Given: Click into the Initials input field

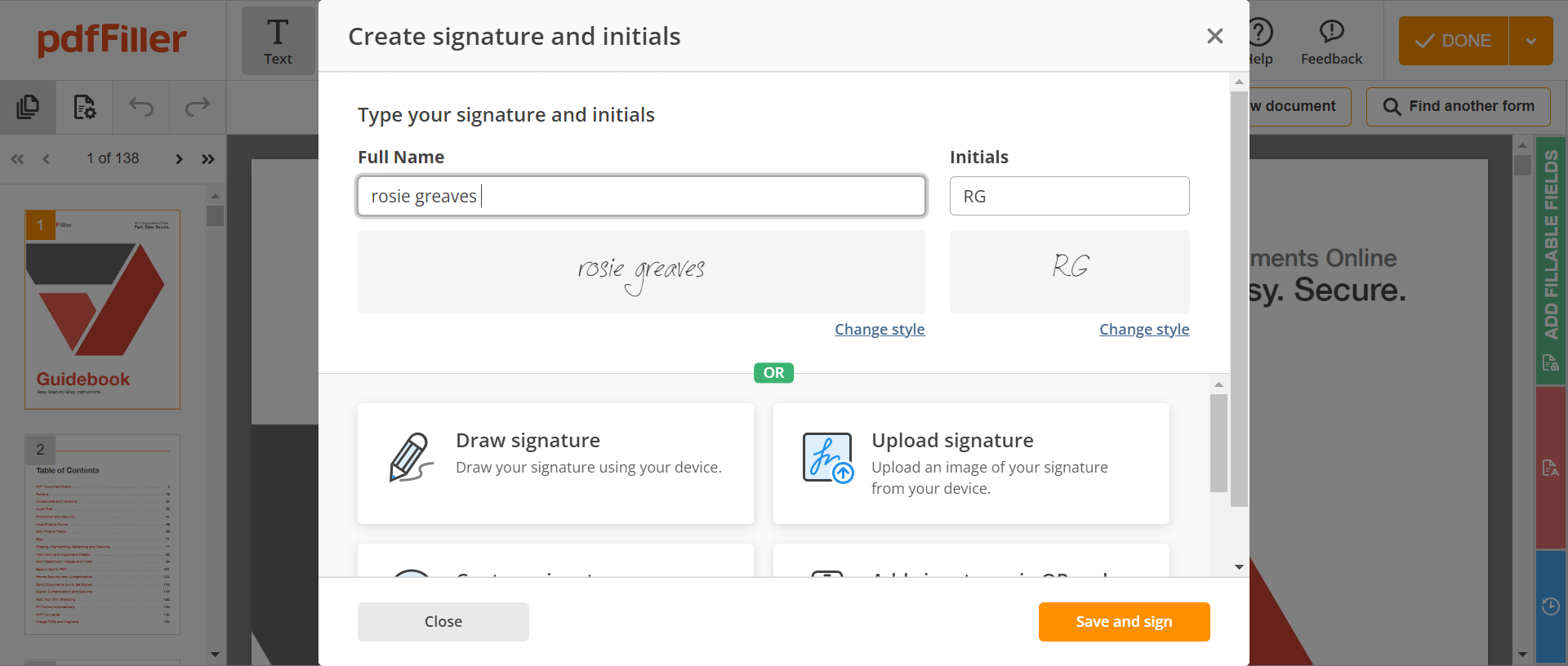Looking at the screenshot, I should tap(1069, 197).
